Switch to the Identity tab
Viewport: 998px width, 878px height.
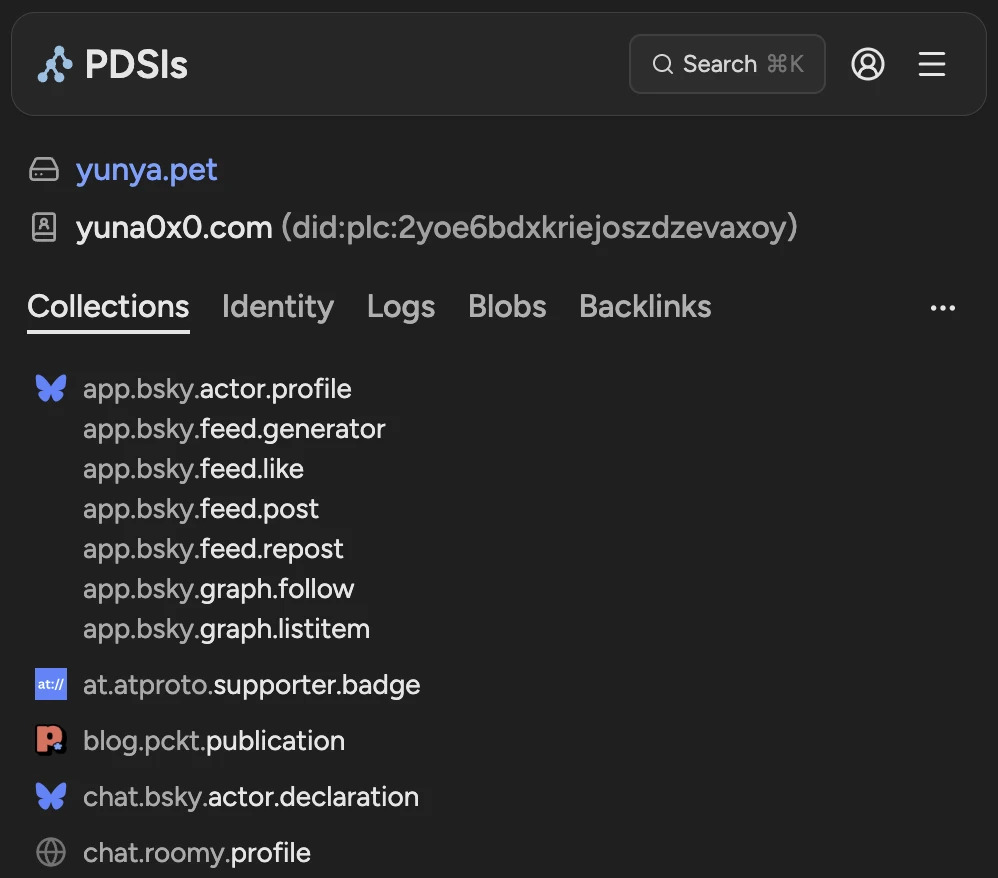[278, 306]
